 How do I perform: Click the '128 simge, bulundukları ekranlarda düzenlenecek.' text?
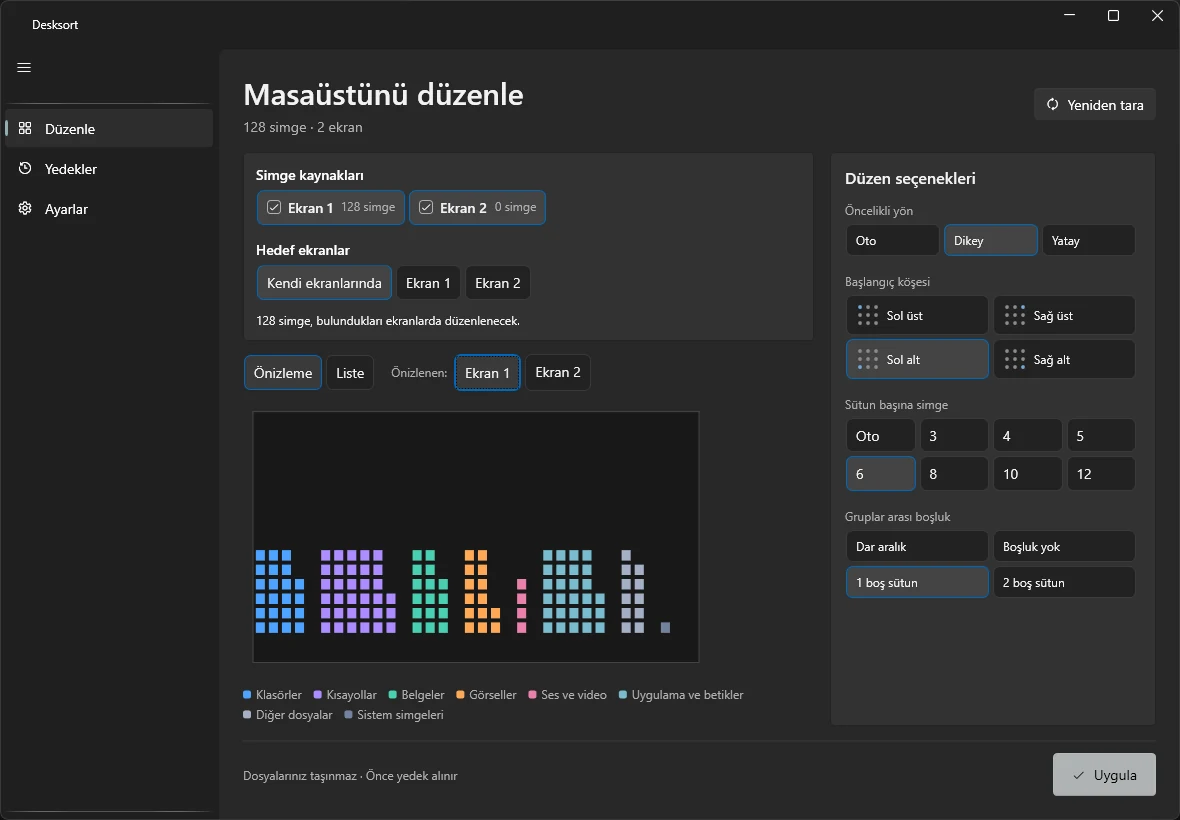[x=388, y=320]
